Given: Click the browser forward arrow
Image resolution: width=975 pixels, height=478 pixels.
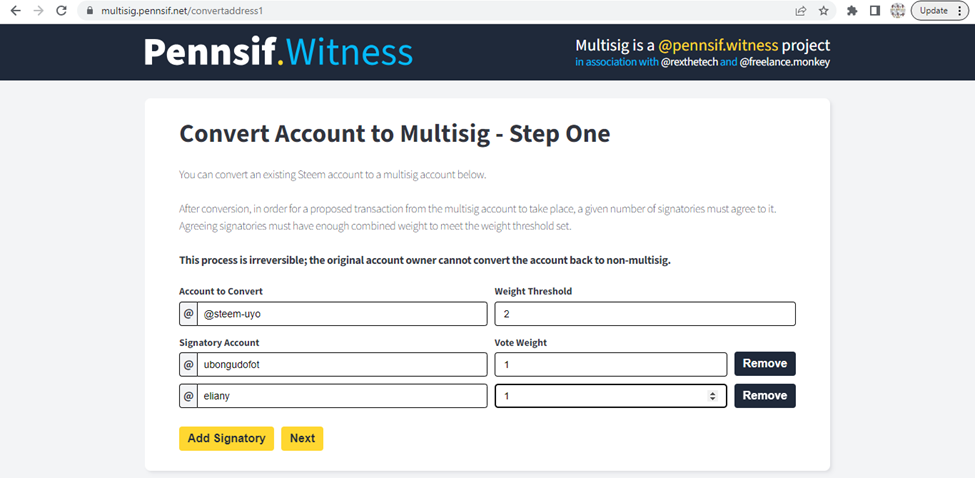Looking at the screenshot, I should pos(39,11).
